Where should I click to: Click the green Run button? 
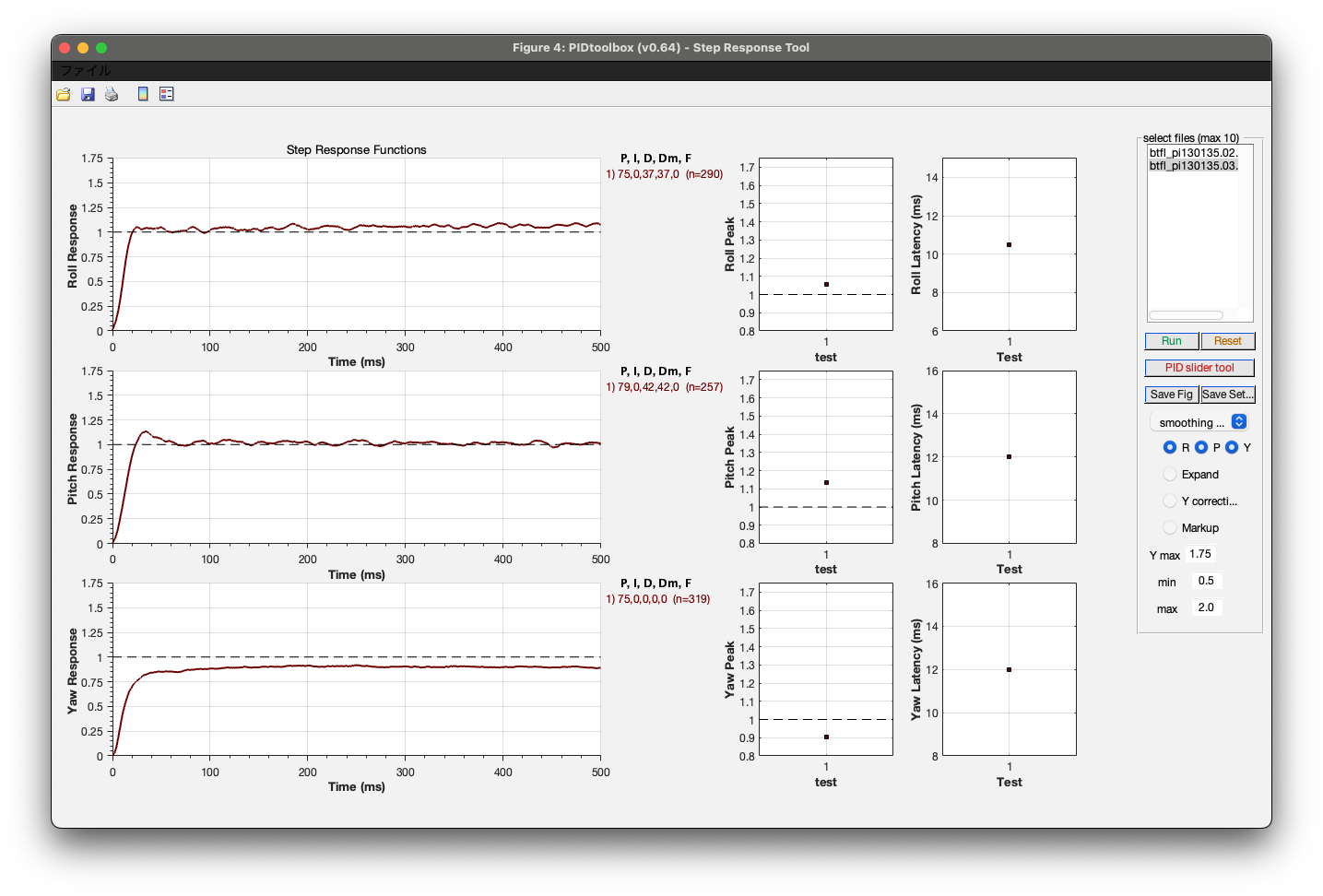point(1171,341)
